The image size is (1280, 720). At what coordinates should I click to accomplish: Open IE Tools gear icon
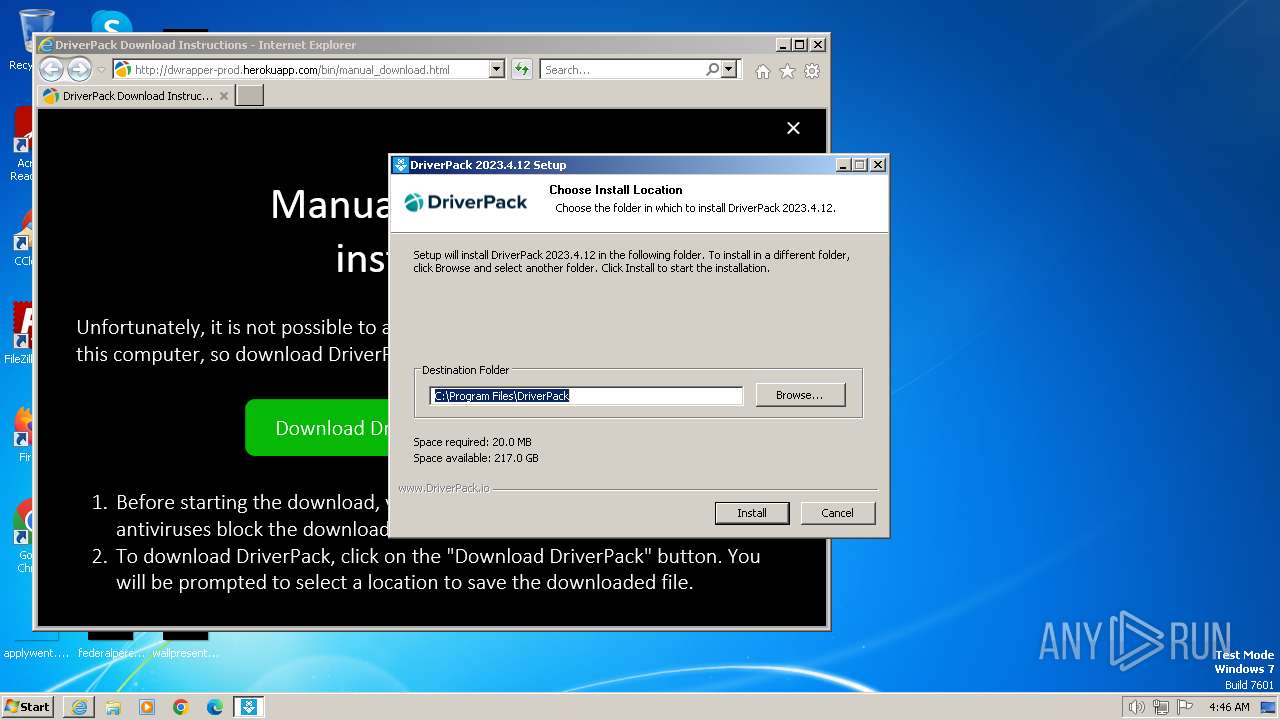[x=812, y=71]
